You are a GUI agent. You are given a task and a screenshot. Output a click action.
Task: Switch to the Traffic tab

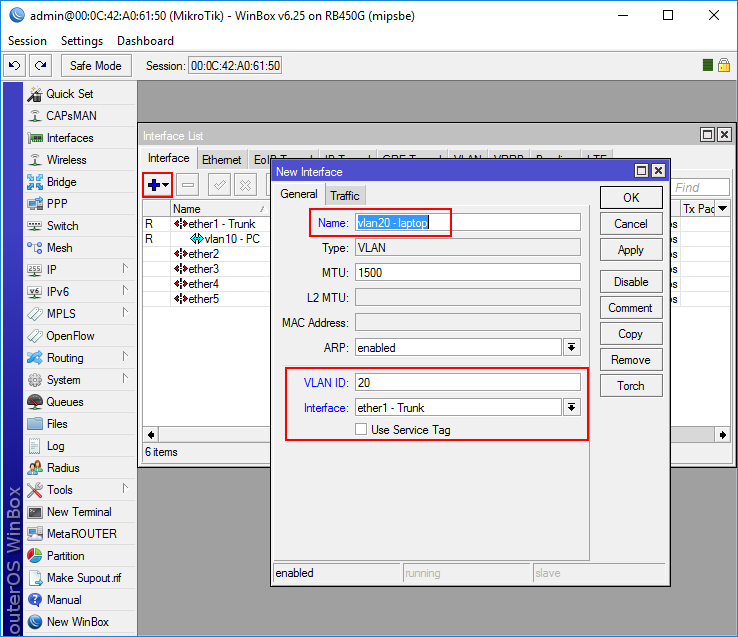point(345,195)
